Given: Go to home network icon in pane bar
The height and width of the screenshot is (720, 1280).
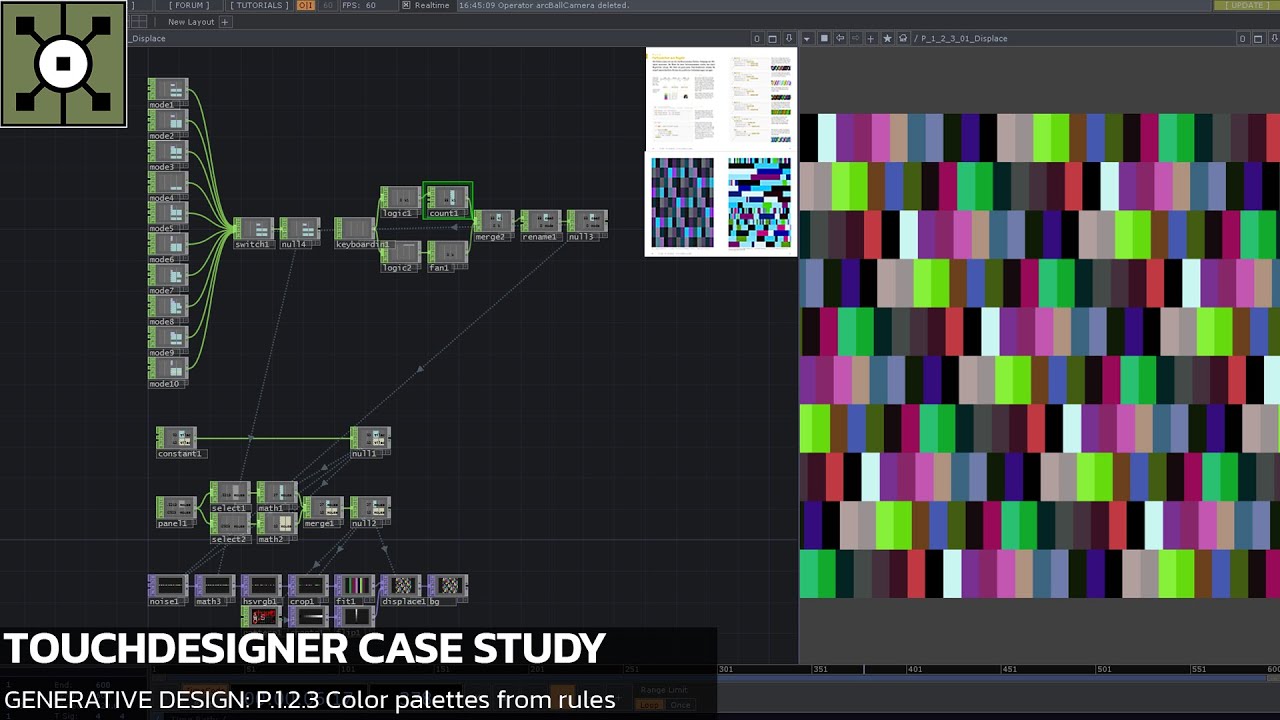Looking at the screenshot, I should (903, 38).
